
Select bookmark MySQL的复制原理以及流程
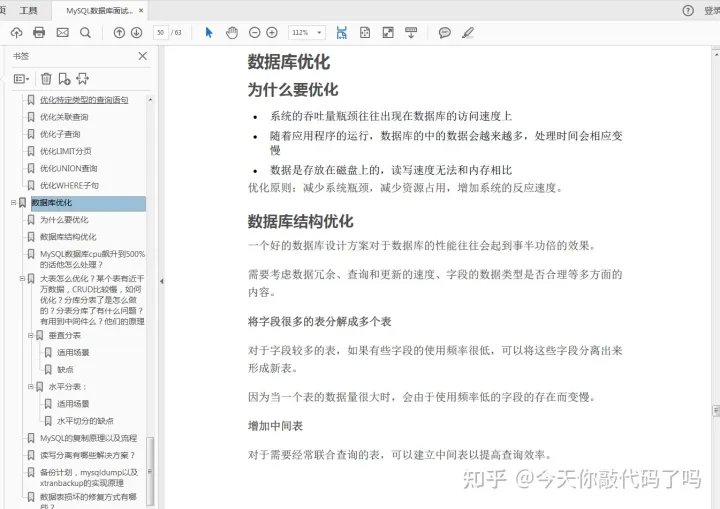88,438
